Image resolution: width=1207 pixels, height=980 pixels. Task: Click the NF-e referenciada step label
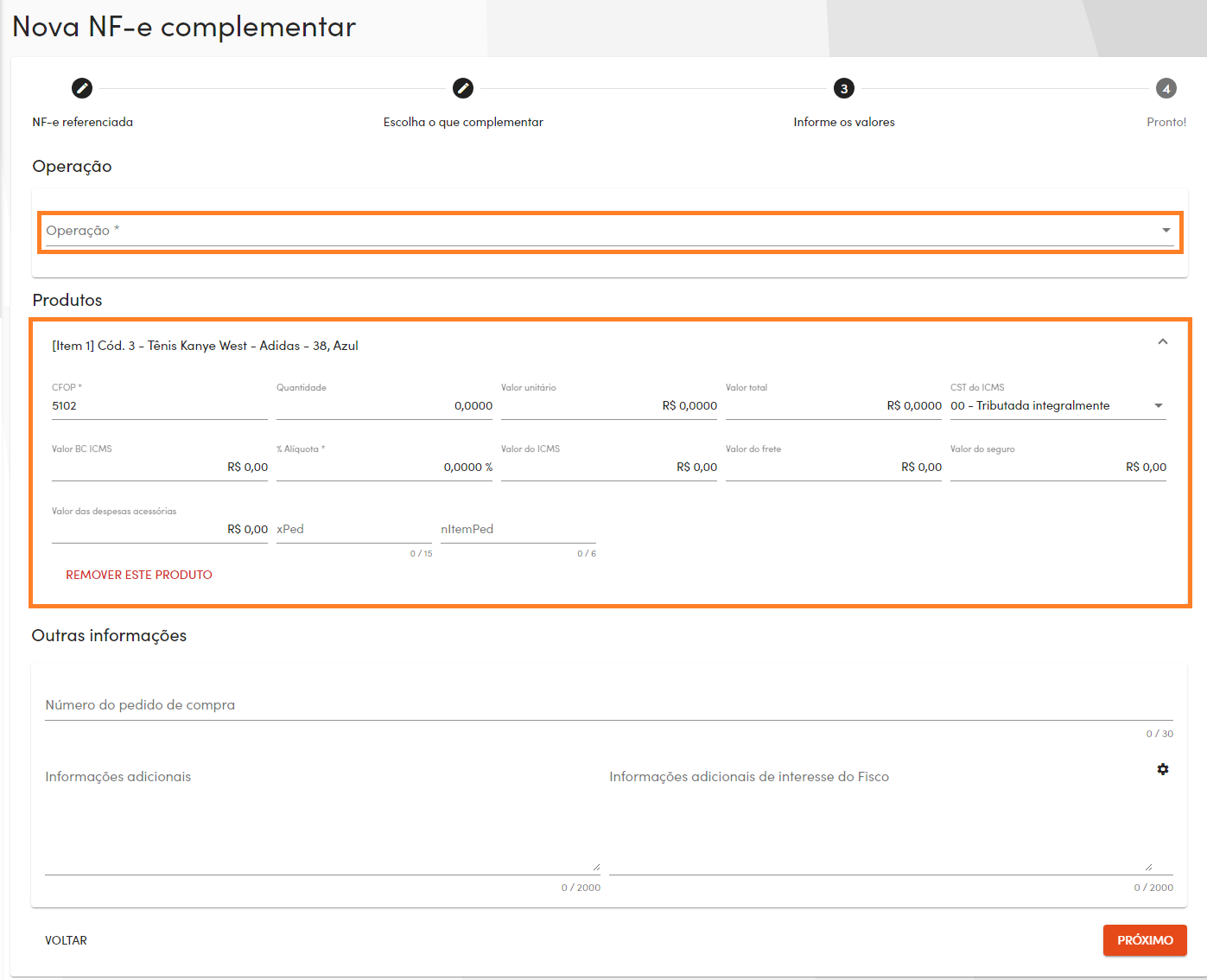pyautogui.click(x=83, y=122)
